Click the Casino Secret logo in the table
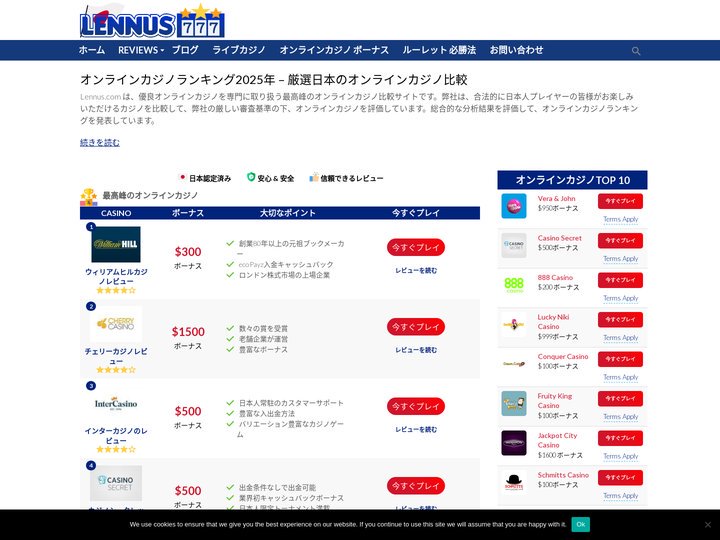Viewport: 720px width, 540px height. 116,483
